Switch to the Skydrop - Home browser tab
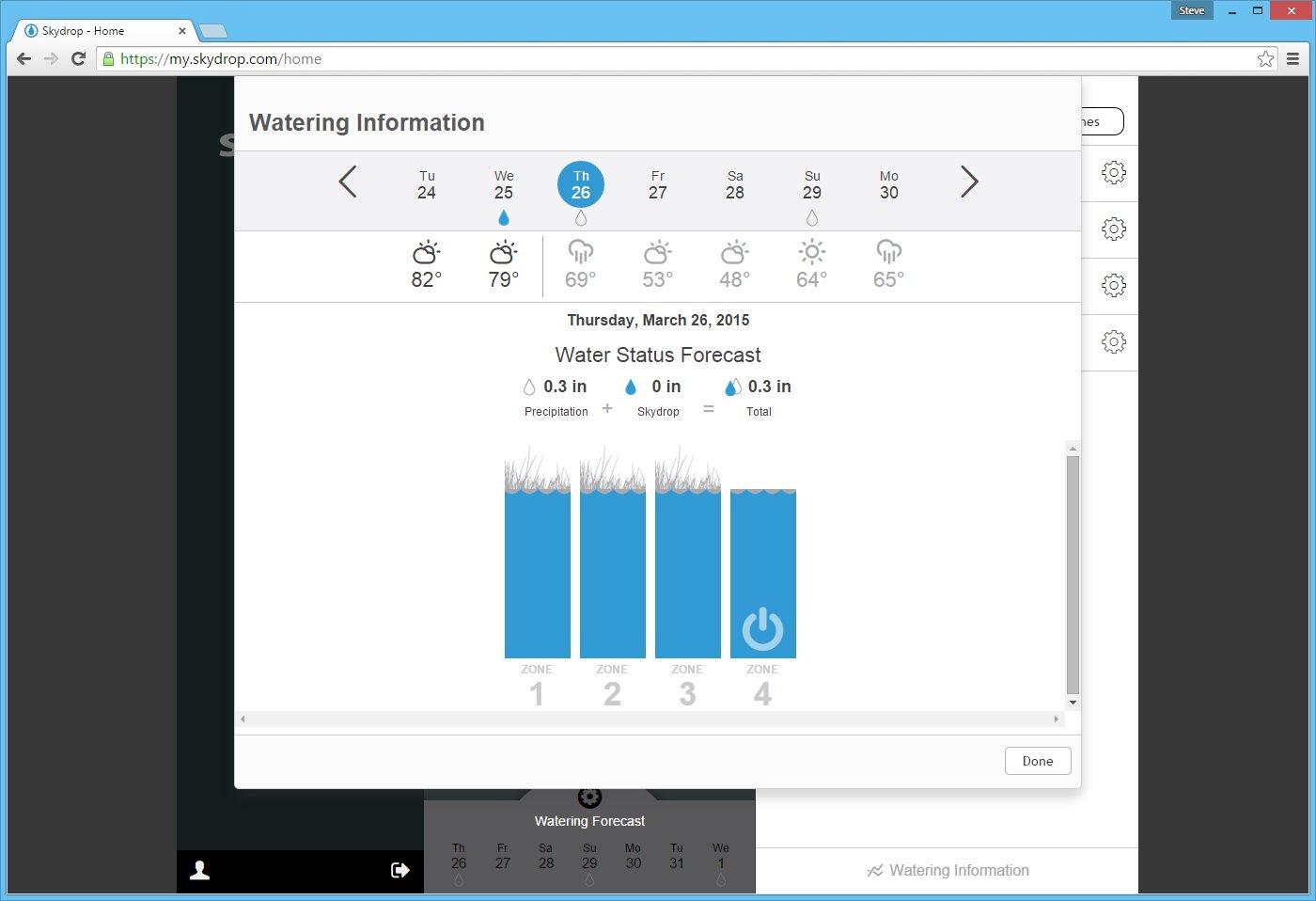The width and height of the screenshot is (1316, 901). click(99, 30)
